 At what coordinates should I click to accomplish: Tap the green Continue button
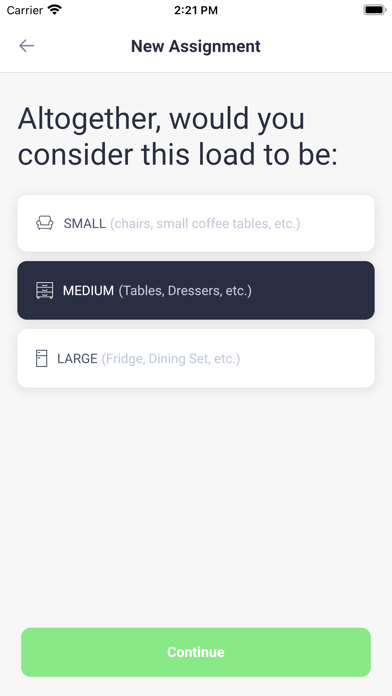[x=196, y=652]
